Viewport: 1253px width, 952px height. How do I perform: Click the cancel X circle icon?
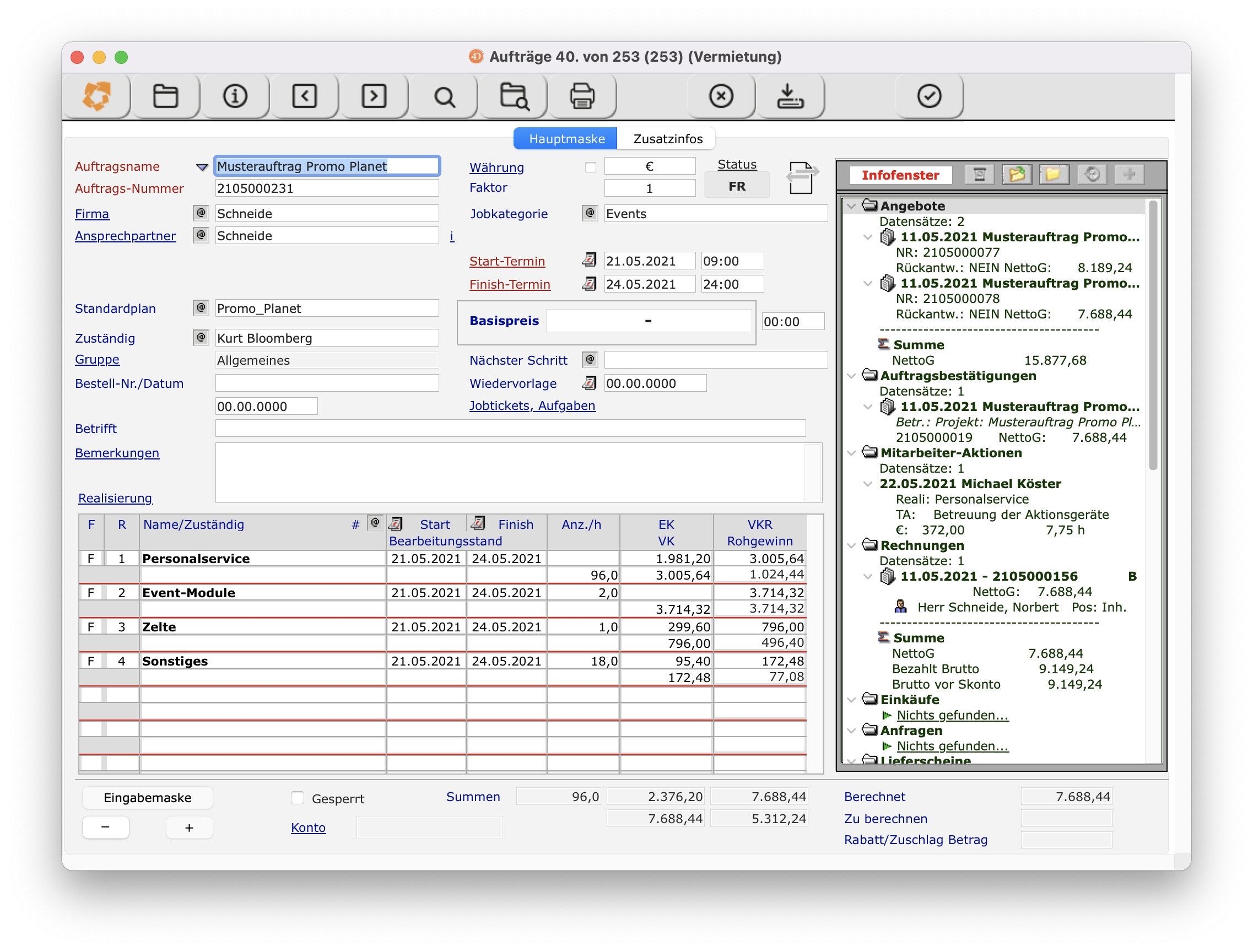click(x=720, y=96)
